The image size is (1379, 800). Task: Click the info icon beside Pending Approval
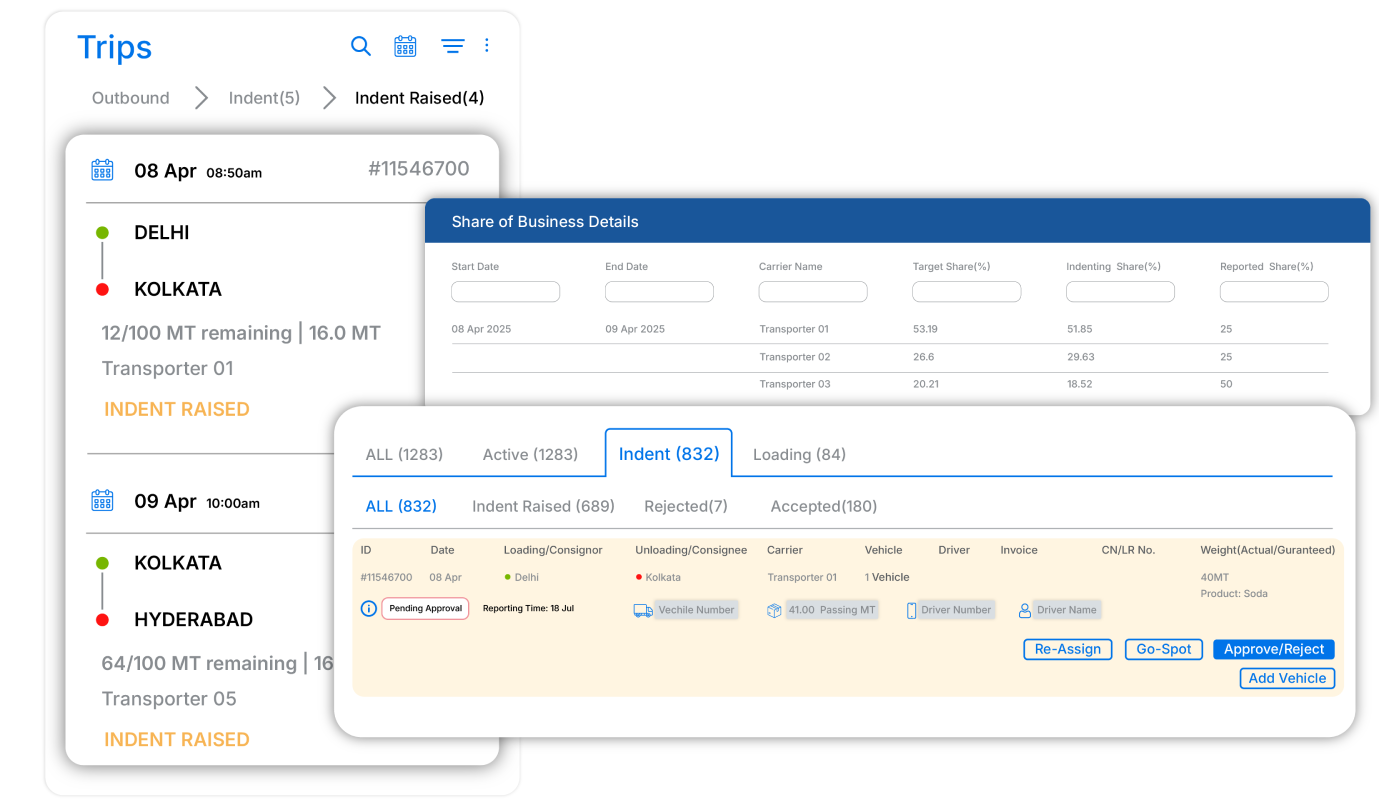tap(369, 608)
